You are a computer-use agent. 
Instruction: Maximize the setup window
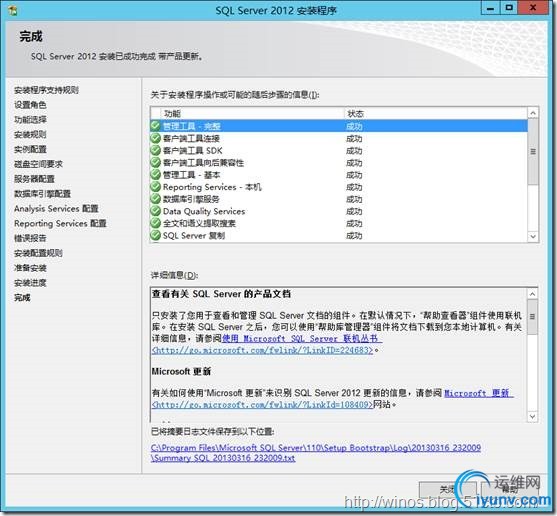click(509, 8)
